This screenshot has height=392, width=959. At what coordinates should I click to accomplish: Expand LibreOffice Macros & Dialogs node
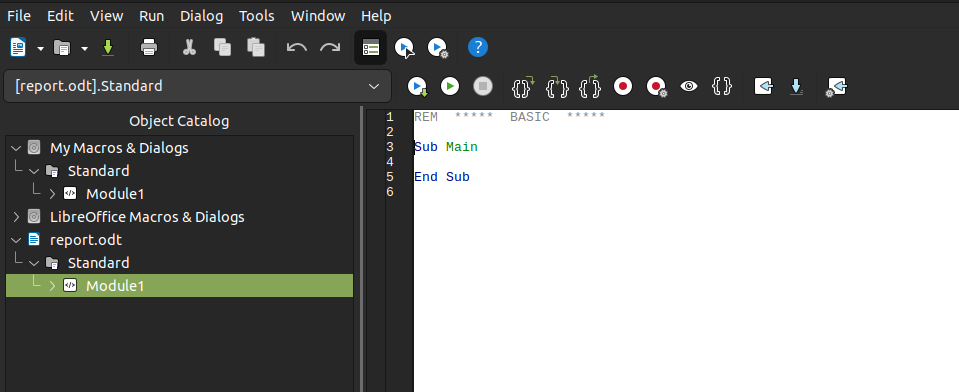(16, 217)
